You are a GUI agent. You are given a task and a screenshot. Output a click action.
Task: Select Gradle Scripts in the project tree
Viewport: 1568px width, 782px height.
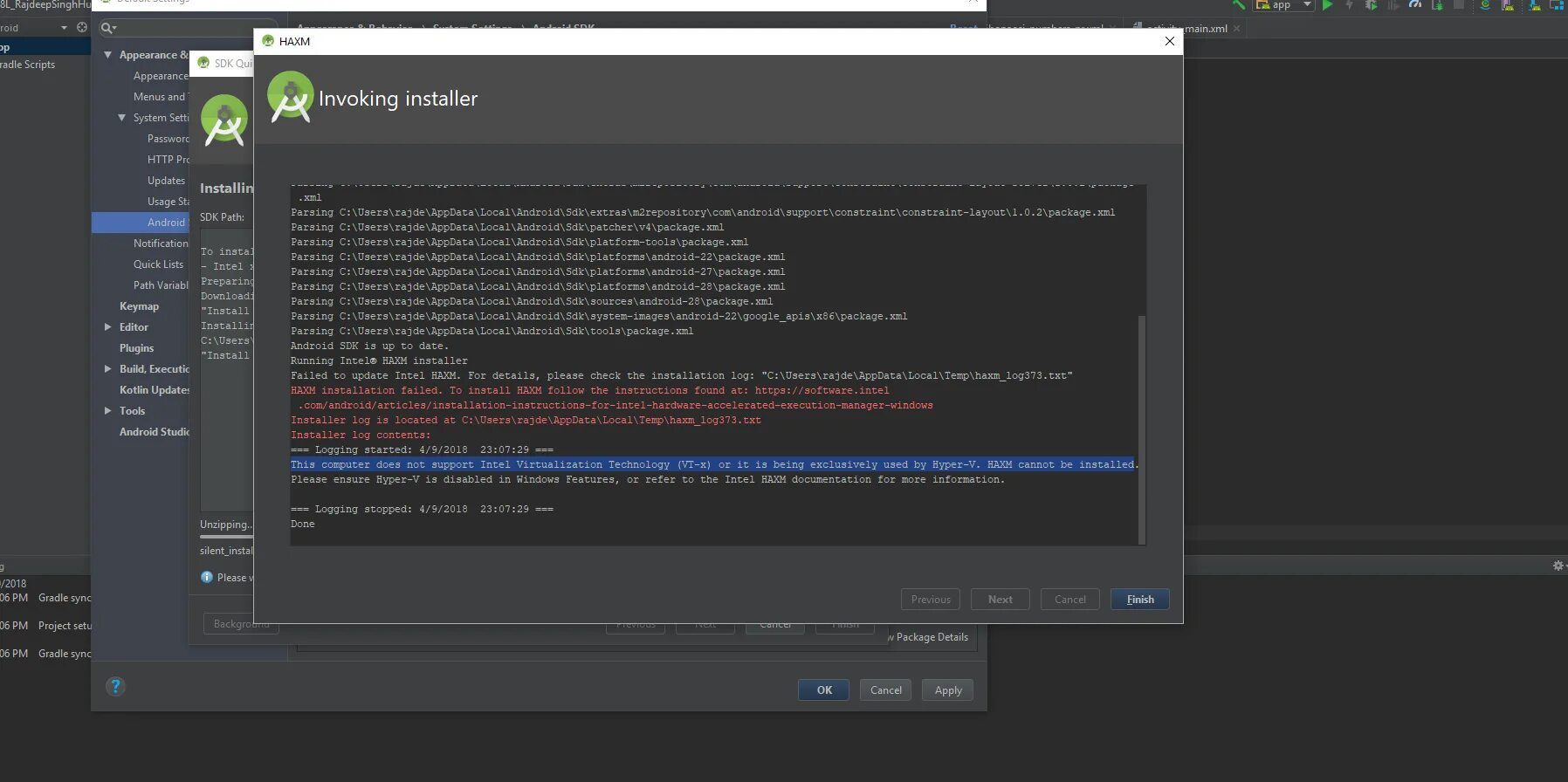pos(28,65)
